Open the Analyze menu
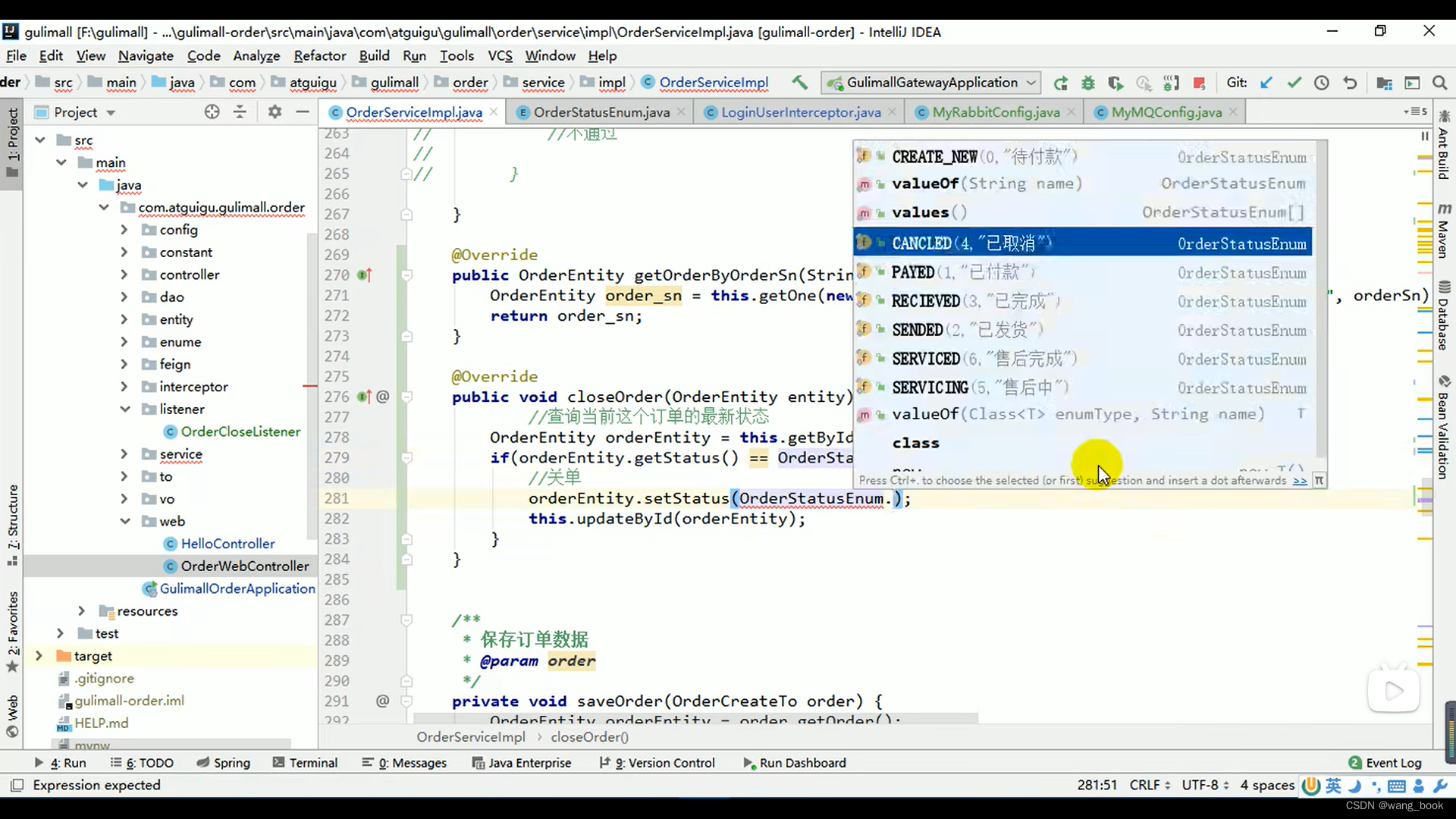 click(x=256, y=56)
